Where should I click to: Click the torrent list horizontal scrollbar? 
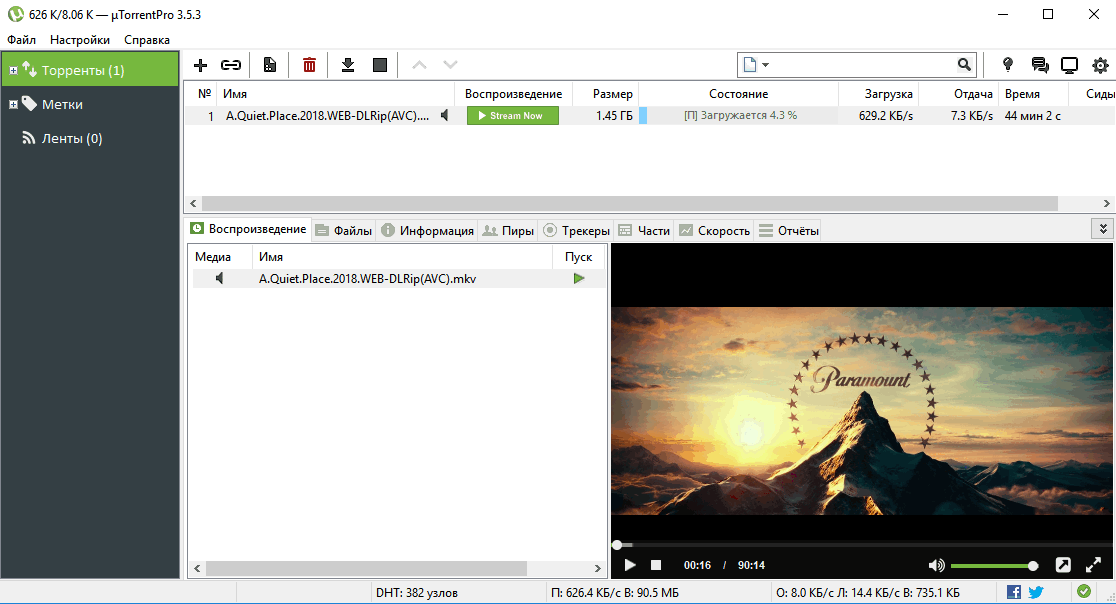click(x=629, y=203)
